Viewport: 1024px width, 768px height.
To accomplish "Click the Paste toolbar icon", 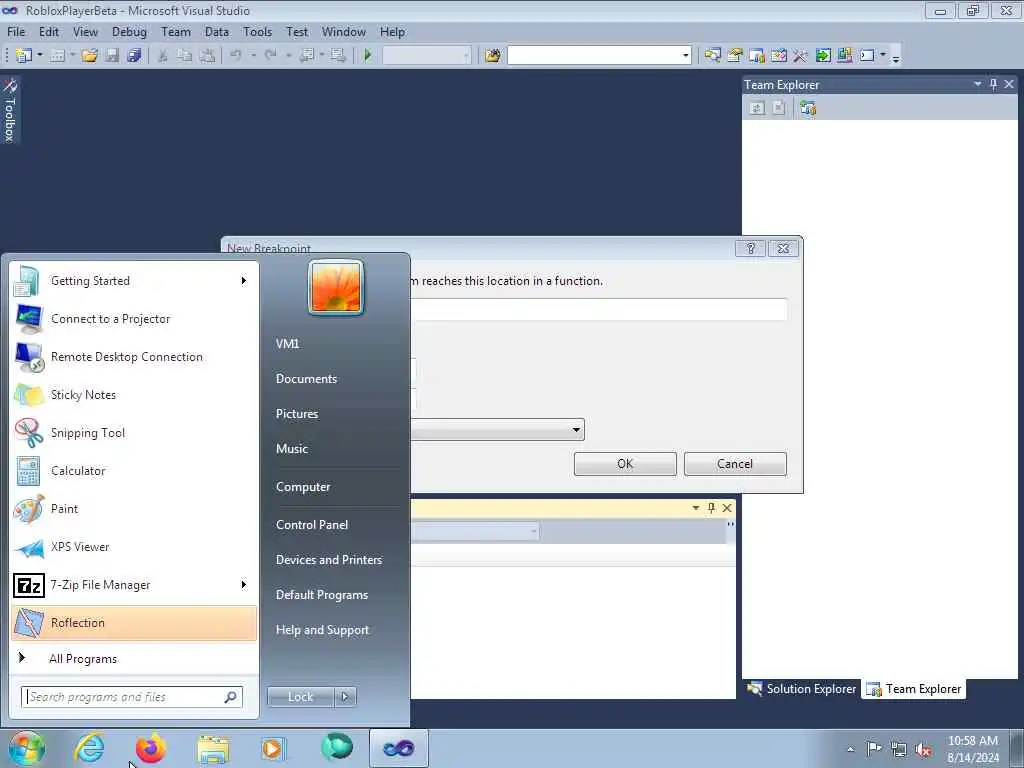I will tap(207, 56).
